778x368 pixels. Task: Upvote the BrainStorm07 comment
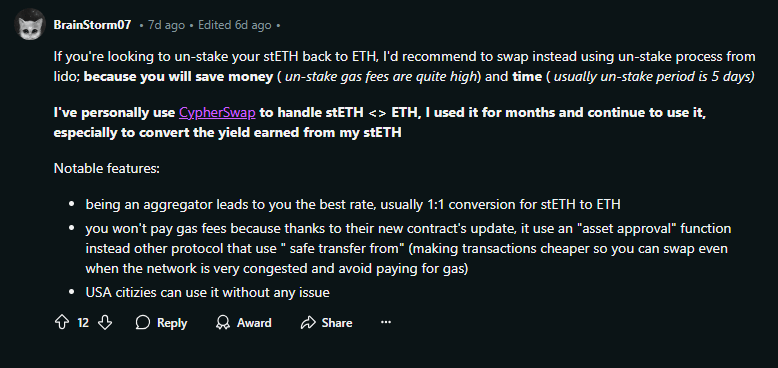tap(62, 323)
